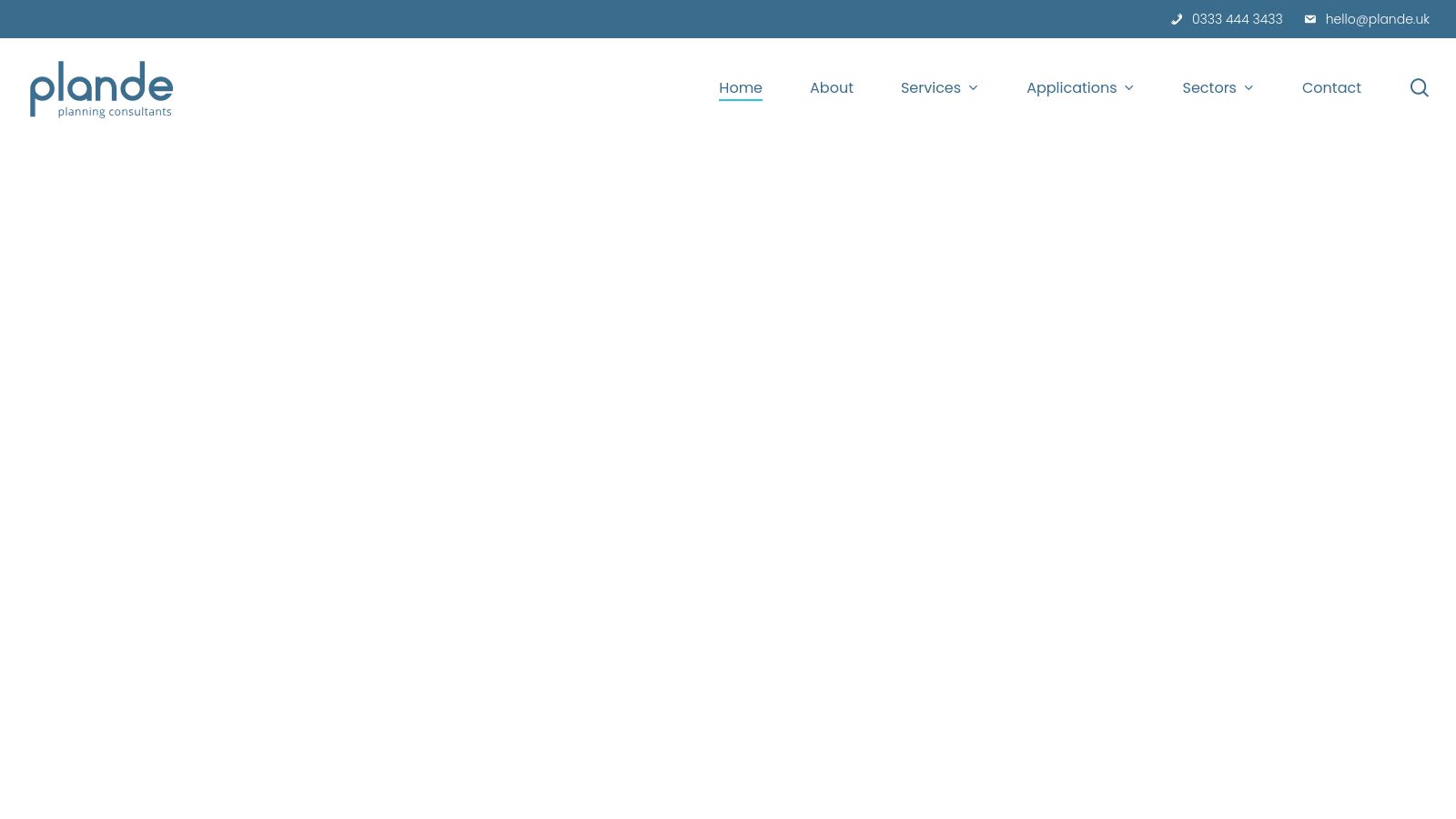Click the blue 'e' mark in the plande logo
The height and width of the screenshot is (819, 1456).
[x=162, y=86]
